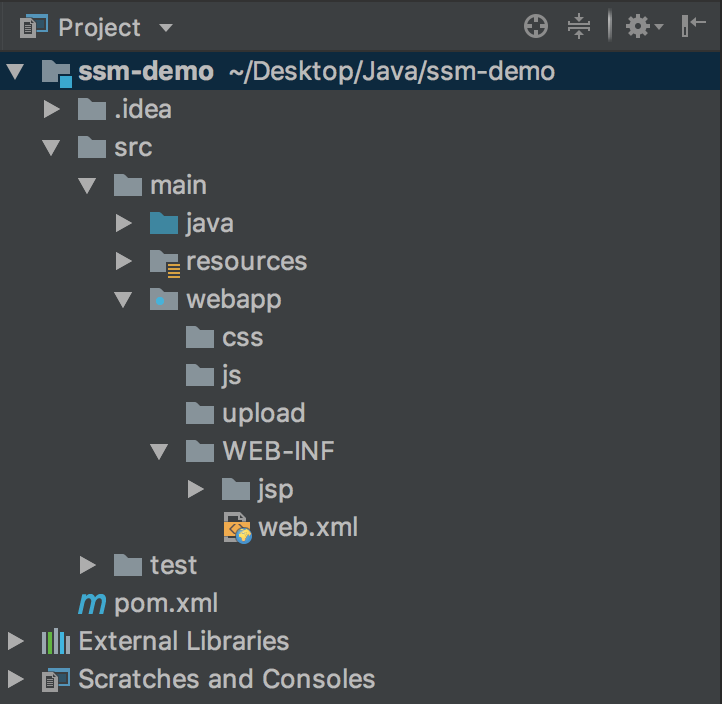Click the External Libraries icon

(x=56, y=641)
